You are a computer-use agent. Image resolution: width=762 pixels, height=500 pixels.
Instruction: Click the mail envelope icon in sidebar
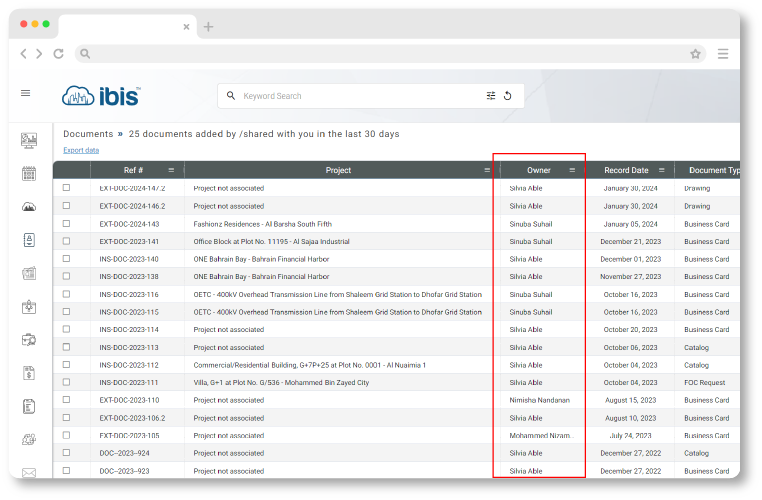[29, 472]
